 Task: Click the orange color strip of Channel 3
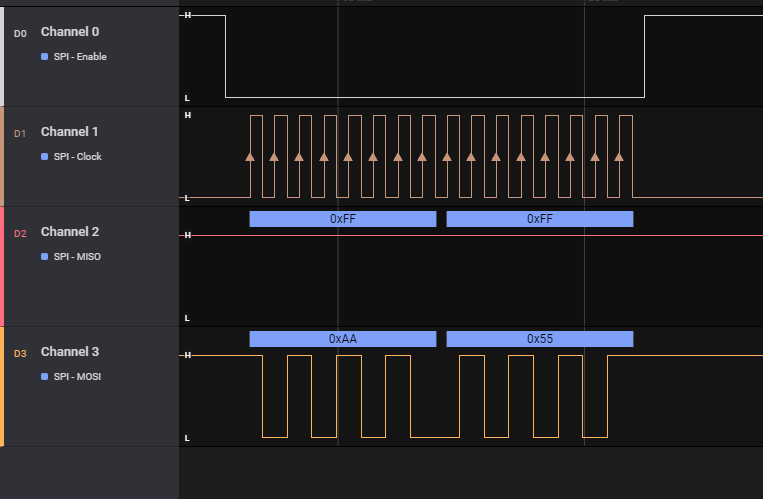point(2,386)
